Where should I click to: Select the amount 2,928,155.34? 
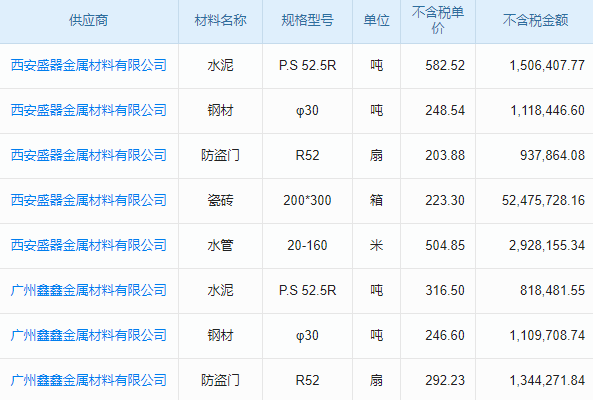(547, 245)
